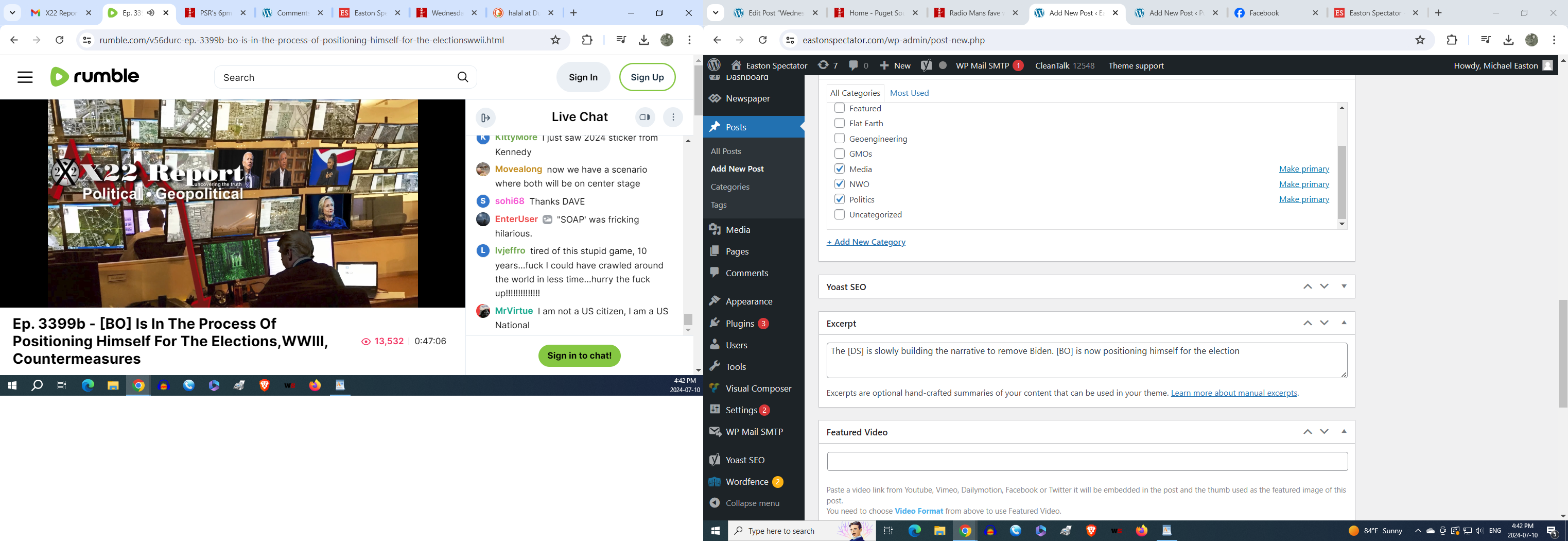Click the category list scrollbar thumb
This screenshot has height=541, width=1568.
tap(1341, 181)
